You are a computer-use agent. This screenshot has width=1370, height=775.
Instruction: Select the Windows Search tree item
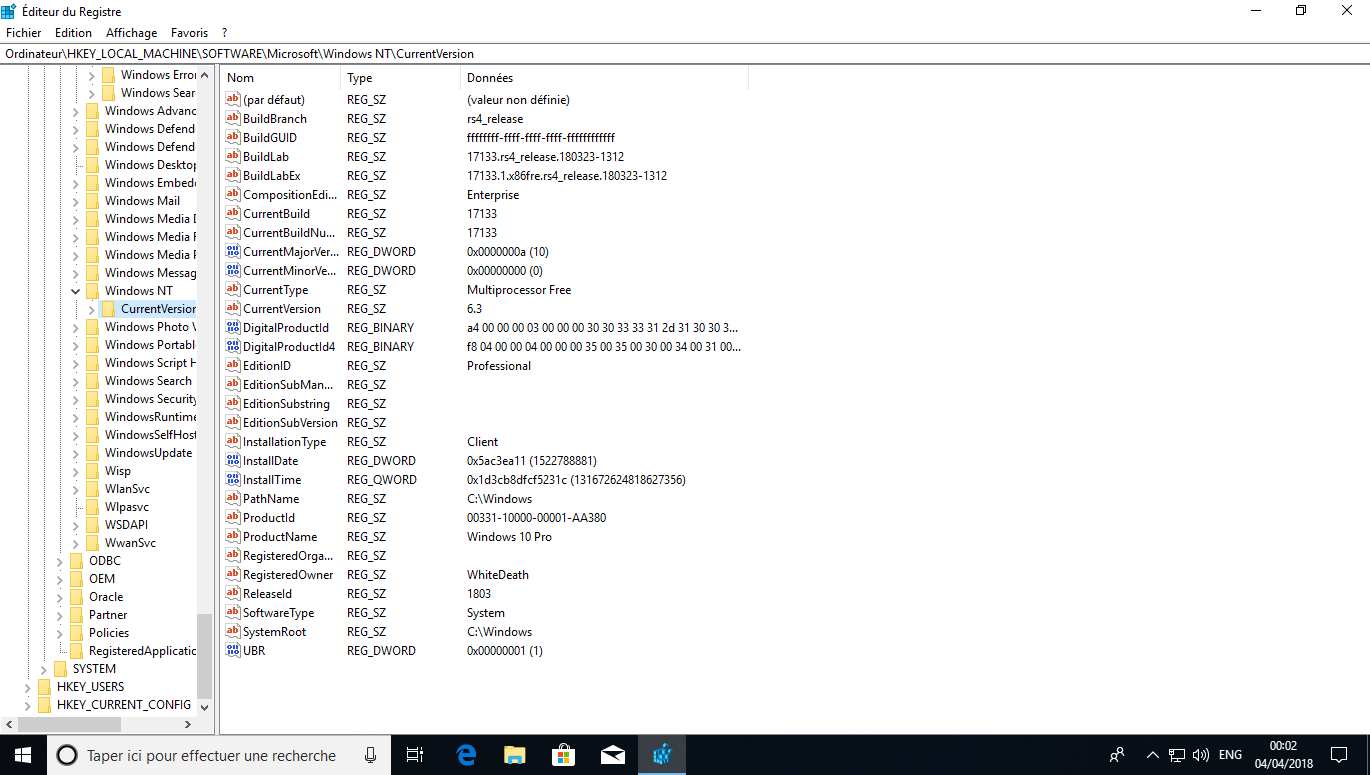click(148, 381)
